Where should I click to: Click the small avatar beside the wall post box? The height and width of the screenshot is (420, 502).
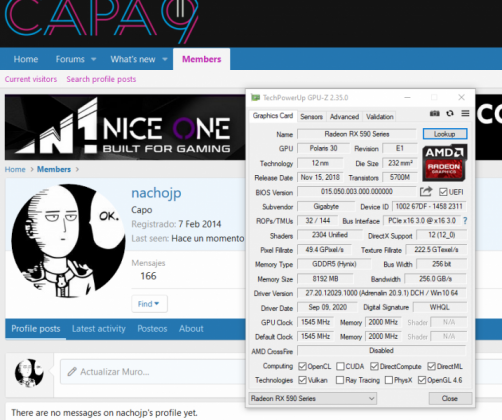pos(29,373)
